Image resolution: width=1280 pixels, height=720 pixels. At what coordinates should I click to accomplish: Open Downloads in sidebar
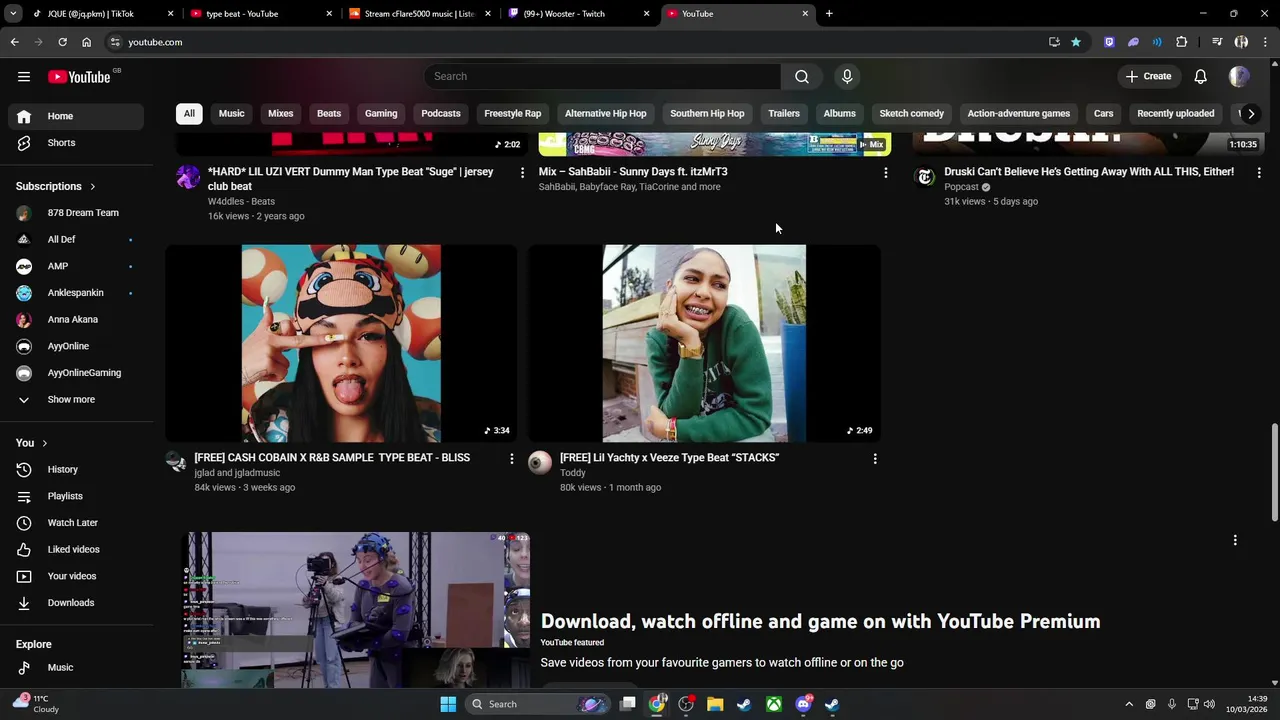point(76,603)
